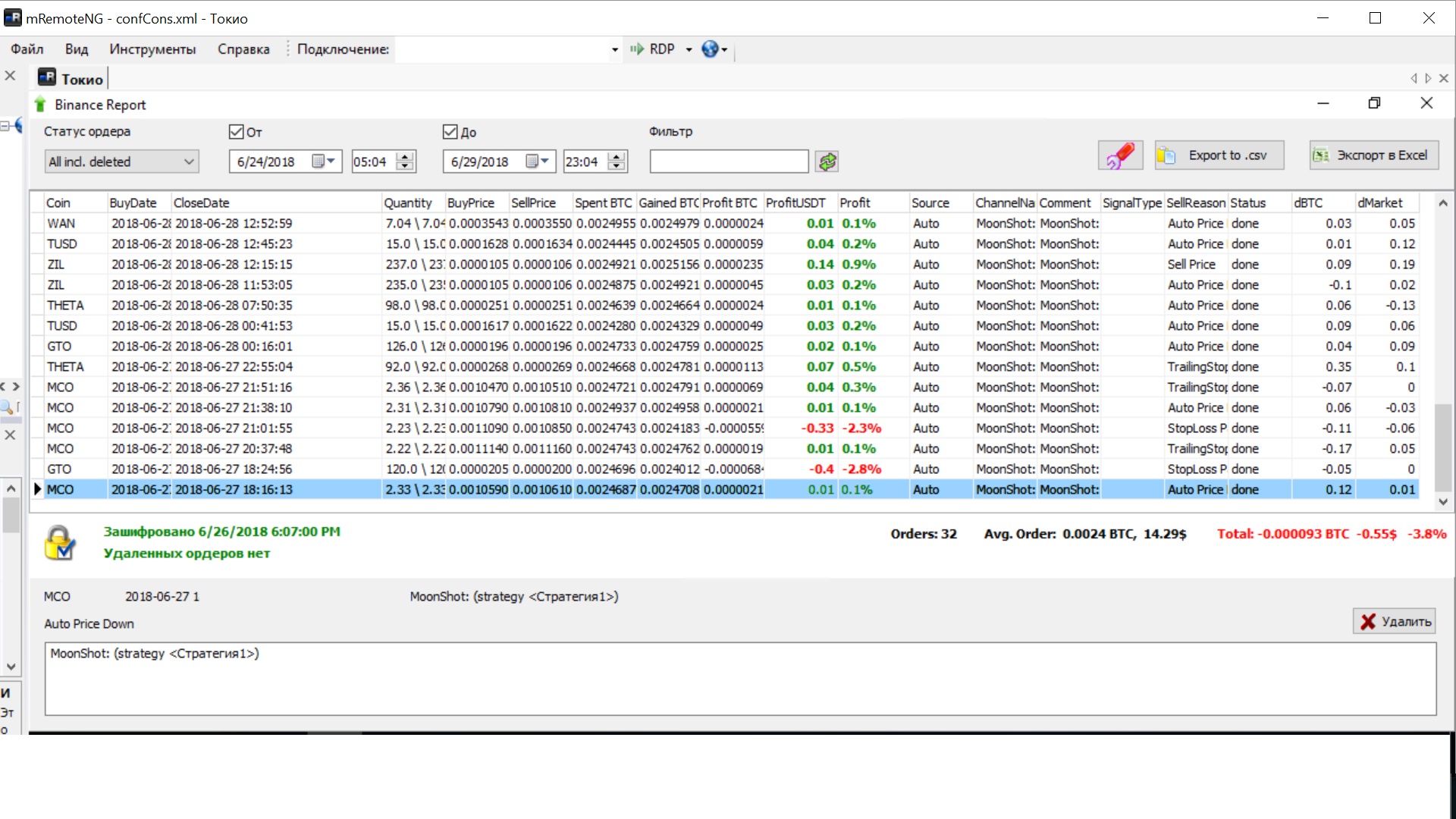The width and height of the screenshot is (1456, 819).
Task: Toggle the От date checkbox
Action: coord(236,132)
